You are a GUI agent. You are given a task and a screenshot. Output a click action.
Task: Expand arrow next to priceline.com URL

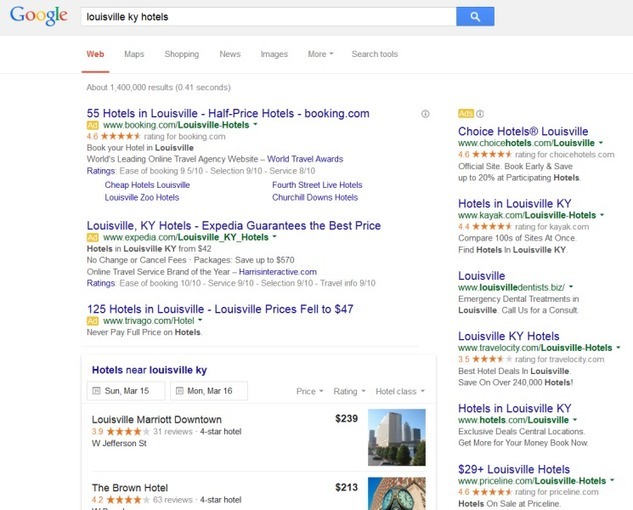tap(612, 481)
